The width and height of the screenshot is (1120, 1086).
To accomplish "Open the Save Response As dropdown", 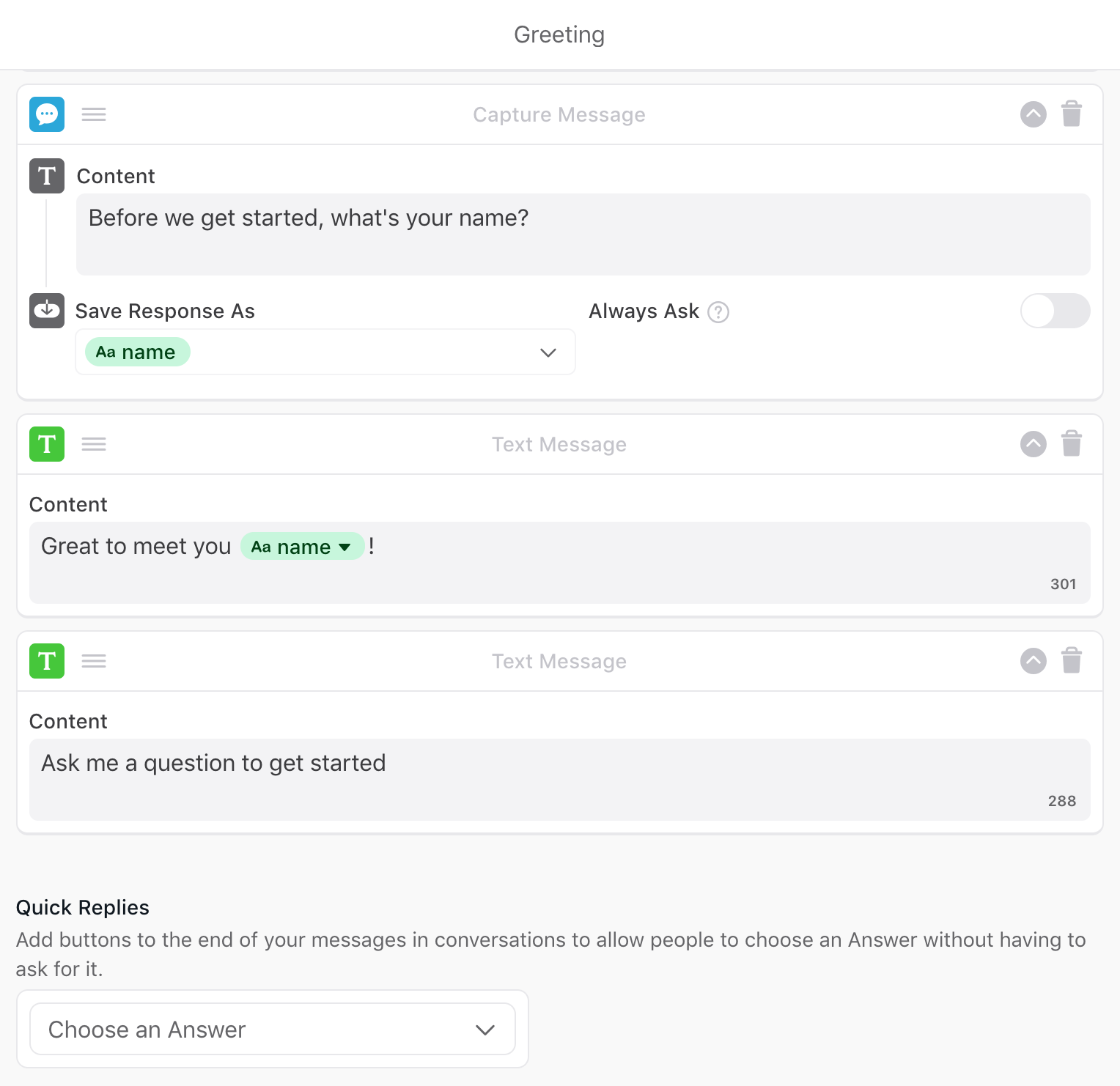I will point(547,352).
